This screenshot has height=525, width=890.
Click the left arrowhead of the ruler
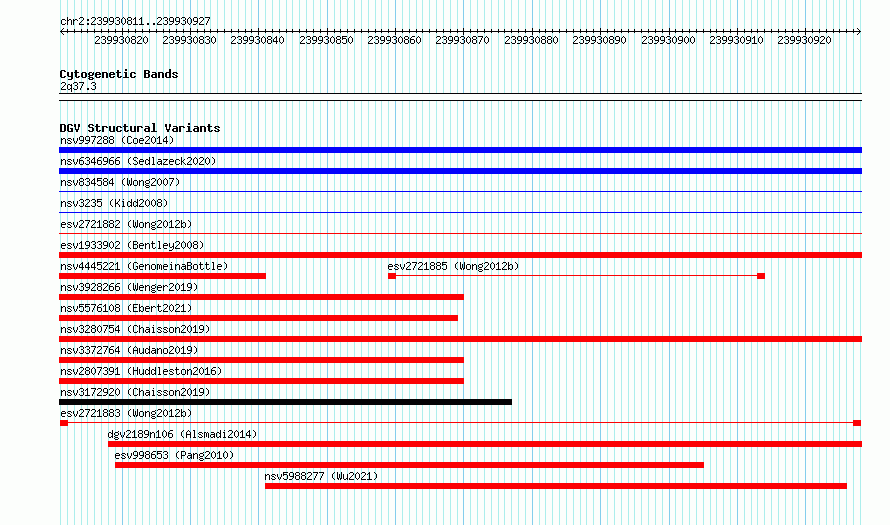[62, 31]
